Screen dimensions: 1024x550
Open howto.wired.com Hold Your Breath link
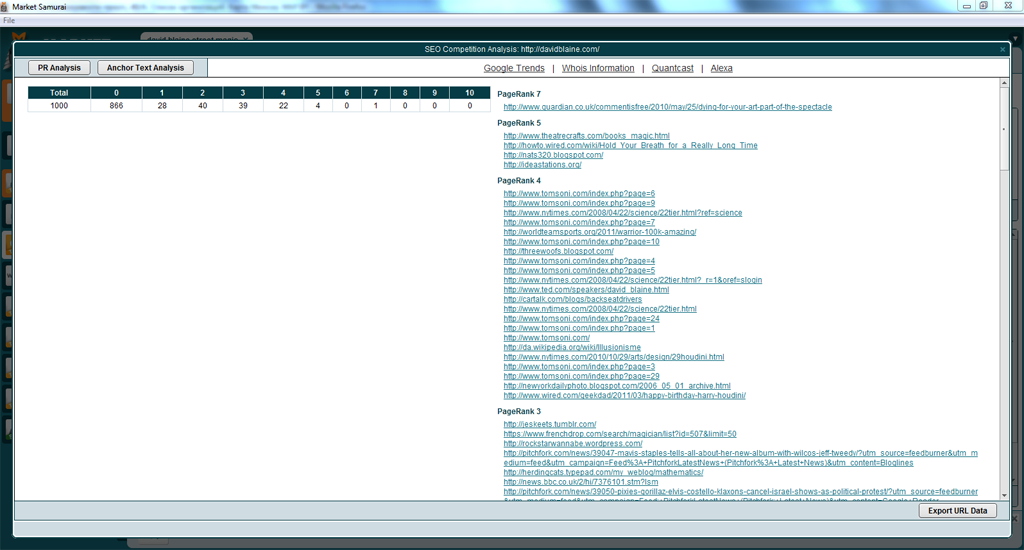click(630, 146)
